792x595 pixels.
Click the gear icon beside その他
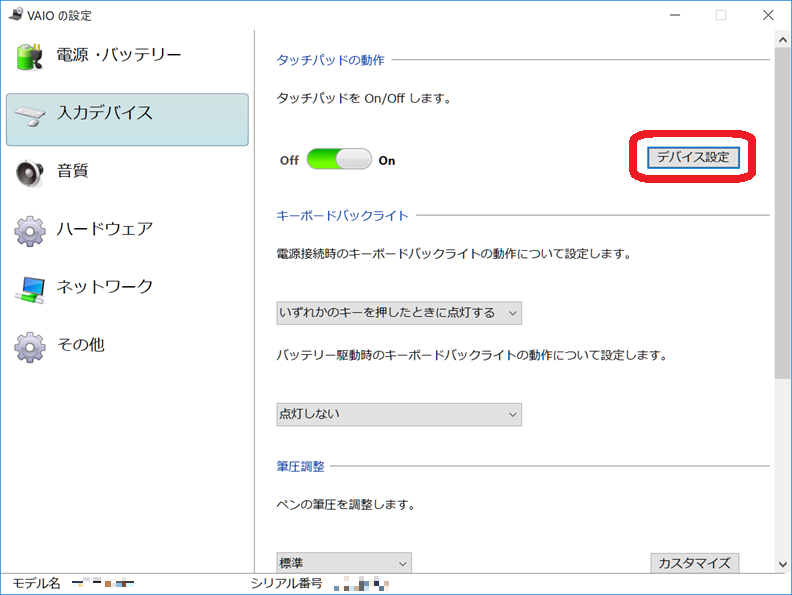coord(30,347)
